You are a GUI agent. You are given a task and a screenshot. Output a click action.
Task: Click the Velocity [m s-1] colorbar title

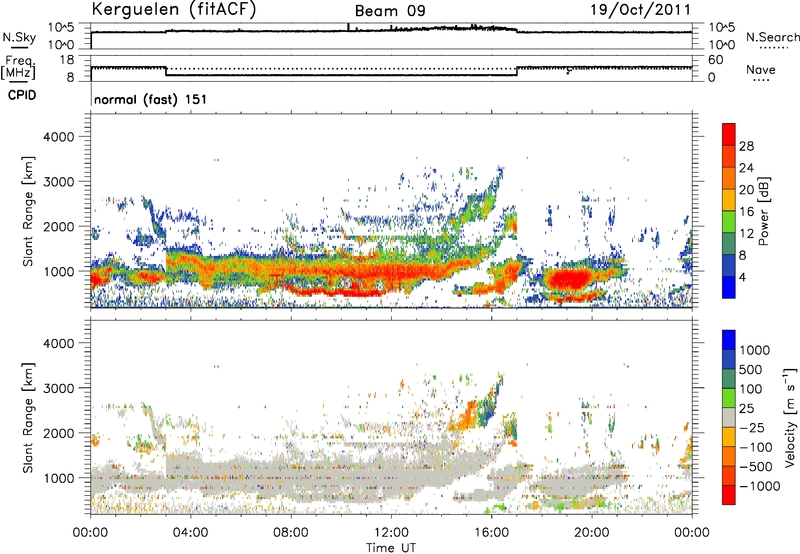coord(790,417)
